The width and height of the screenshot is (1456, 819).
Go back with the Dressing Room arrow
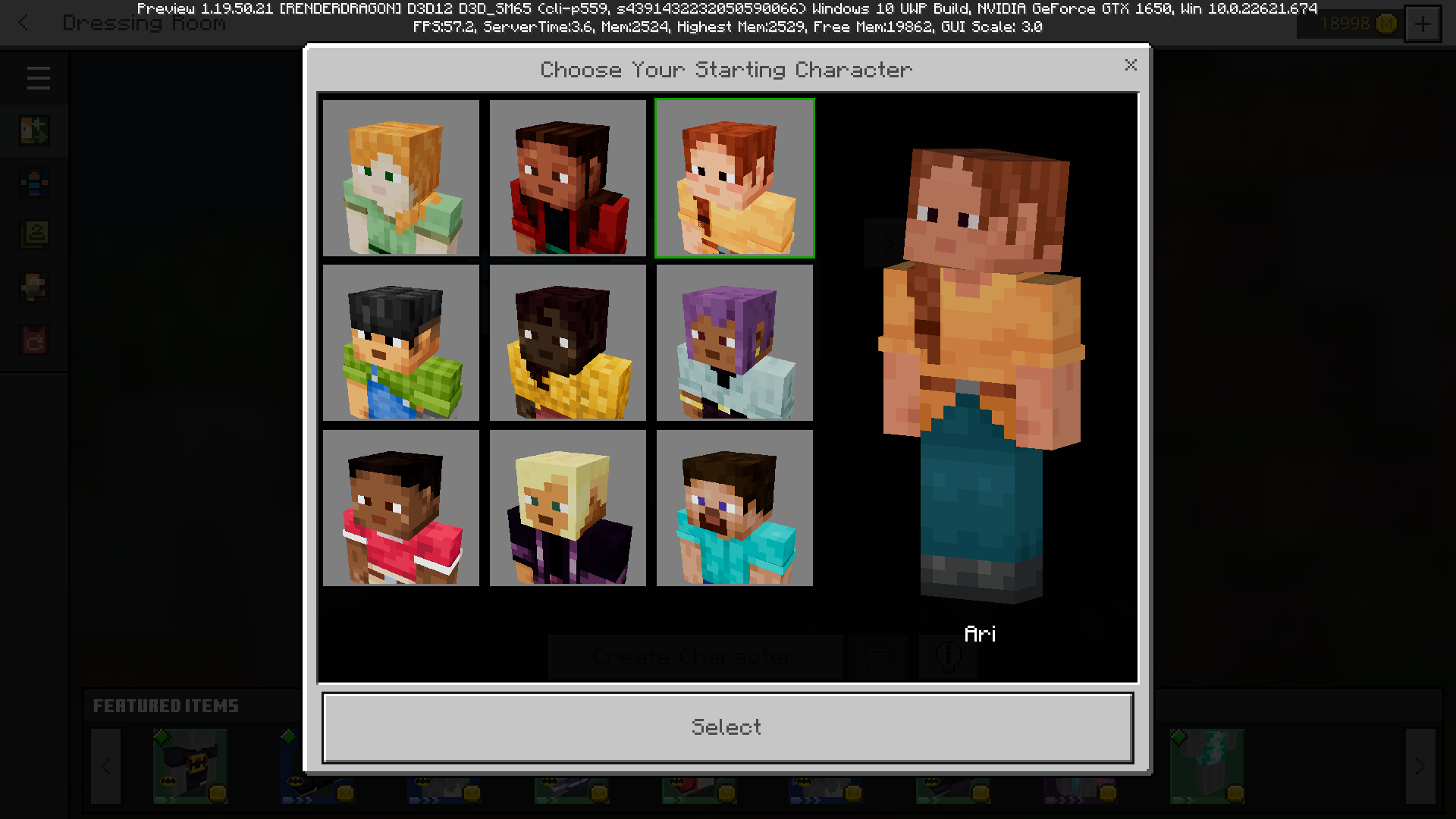(x=24, y=24)
